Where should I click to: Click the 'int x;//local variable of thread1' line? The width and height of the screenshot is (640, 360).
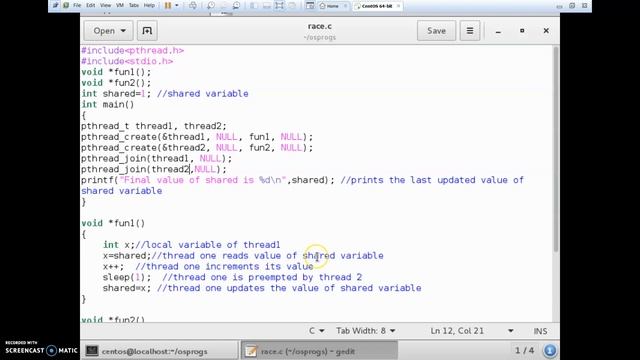pyautogui.click(x=191, y=245)
